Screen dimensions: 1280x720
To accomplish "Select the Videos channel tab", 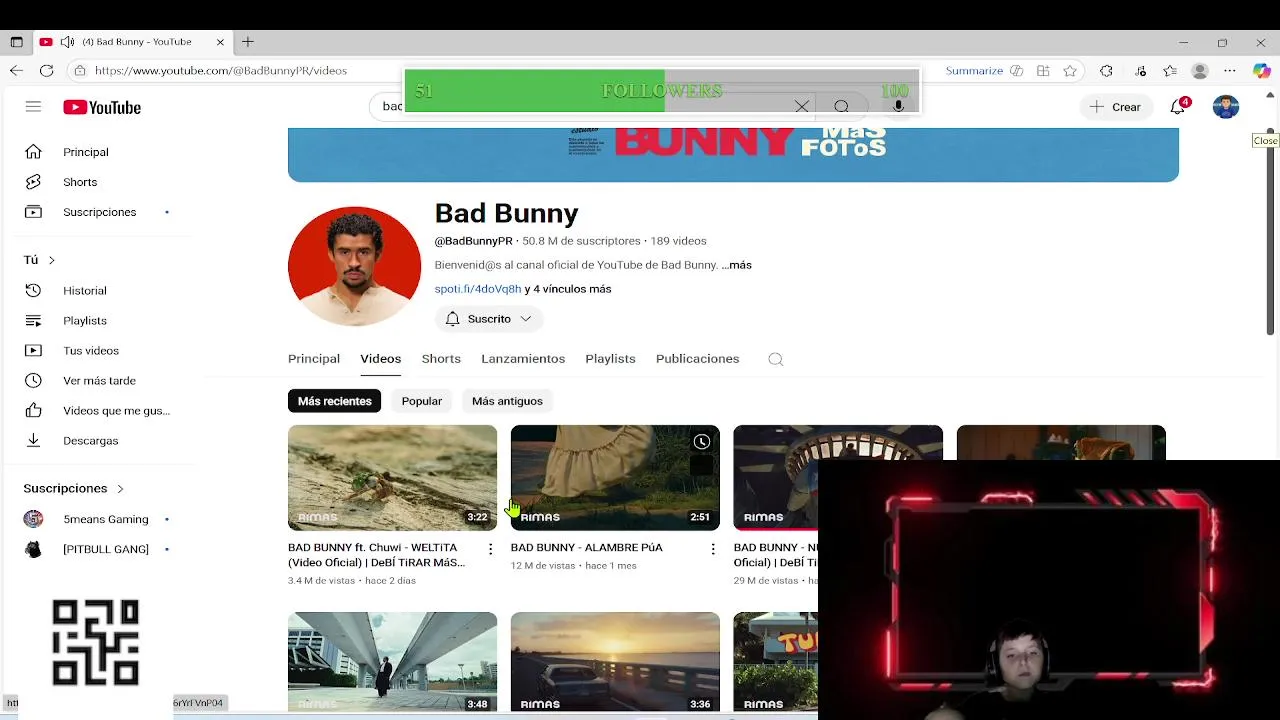I will 380,359.
